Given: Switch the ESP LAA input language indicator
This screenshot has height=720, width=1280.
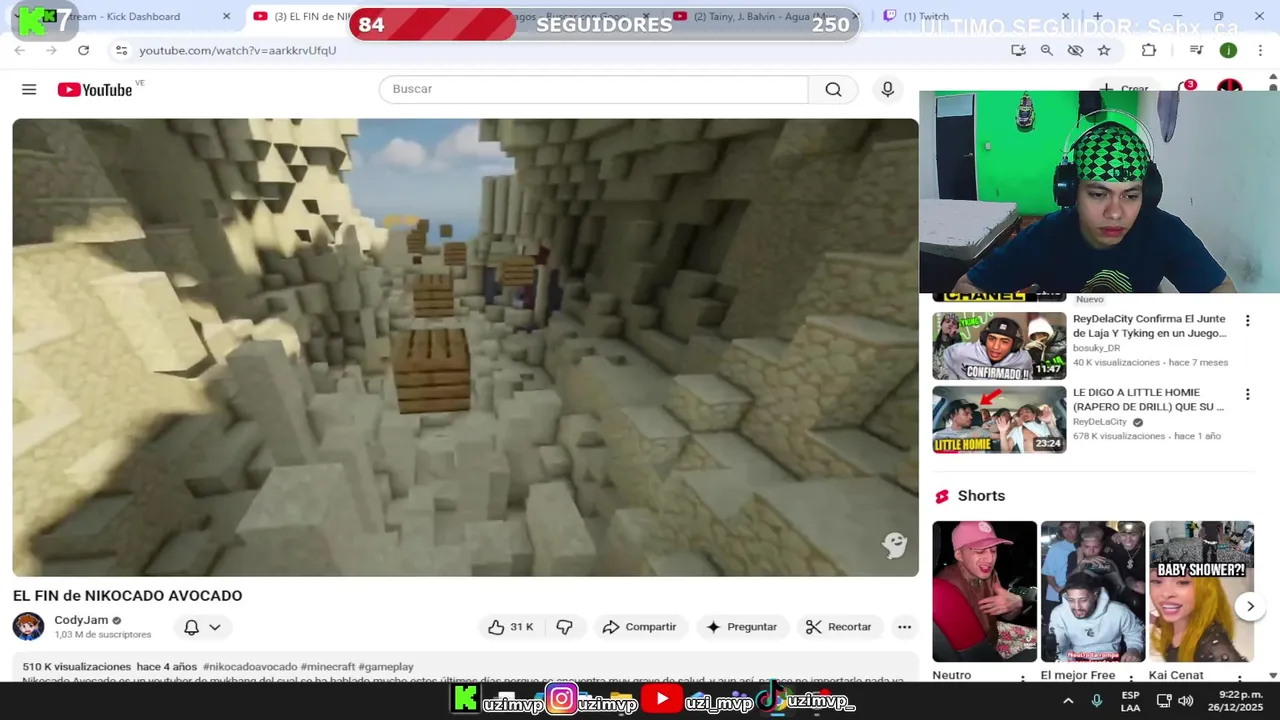Looking at the screenshot, I should coord(1130,702).
